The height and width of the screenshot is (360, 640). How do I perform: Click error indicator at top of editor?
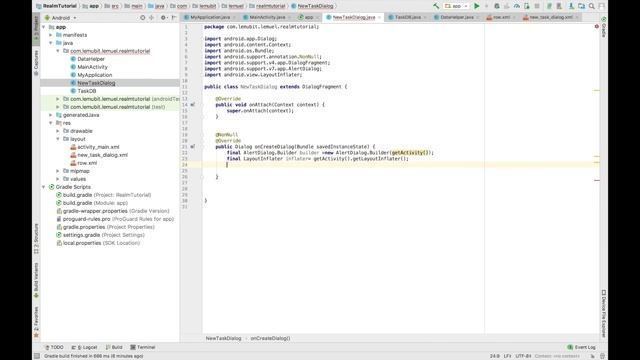pos(596,27)
